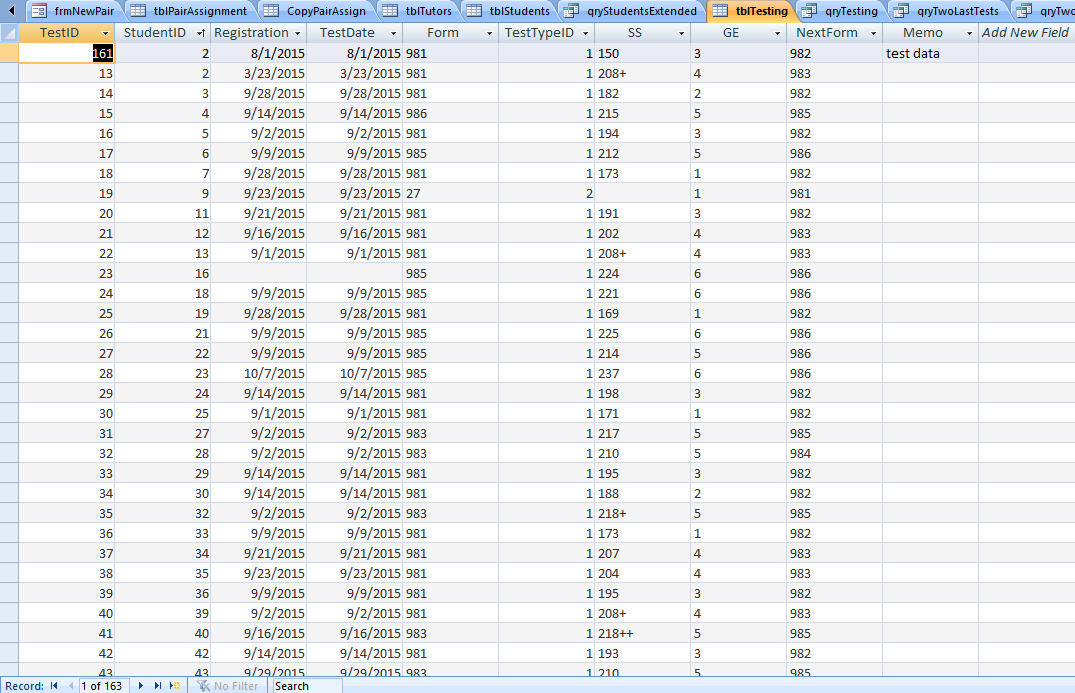Select the Memo column header
This screenshot has width=1075, height=693.
(x=923, y=32)
